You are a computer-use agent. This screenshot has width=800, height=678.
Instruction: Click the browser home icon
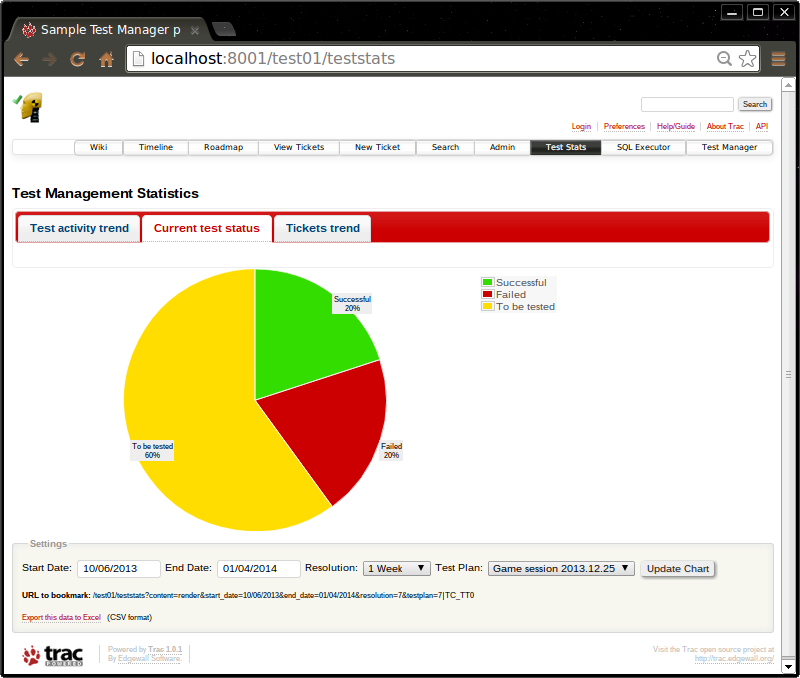pos(105,59)
